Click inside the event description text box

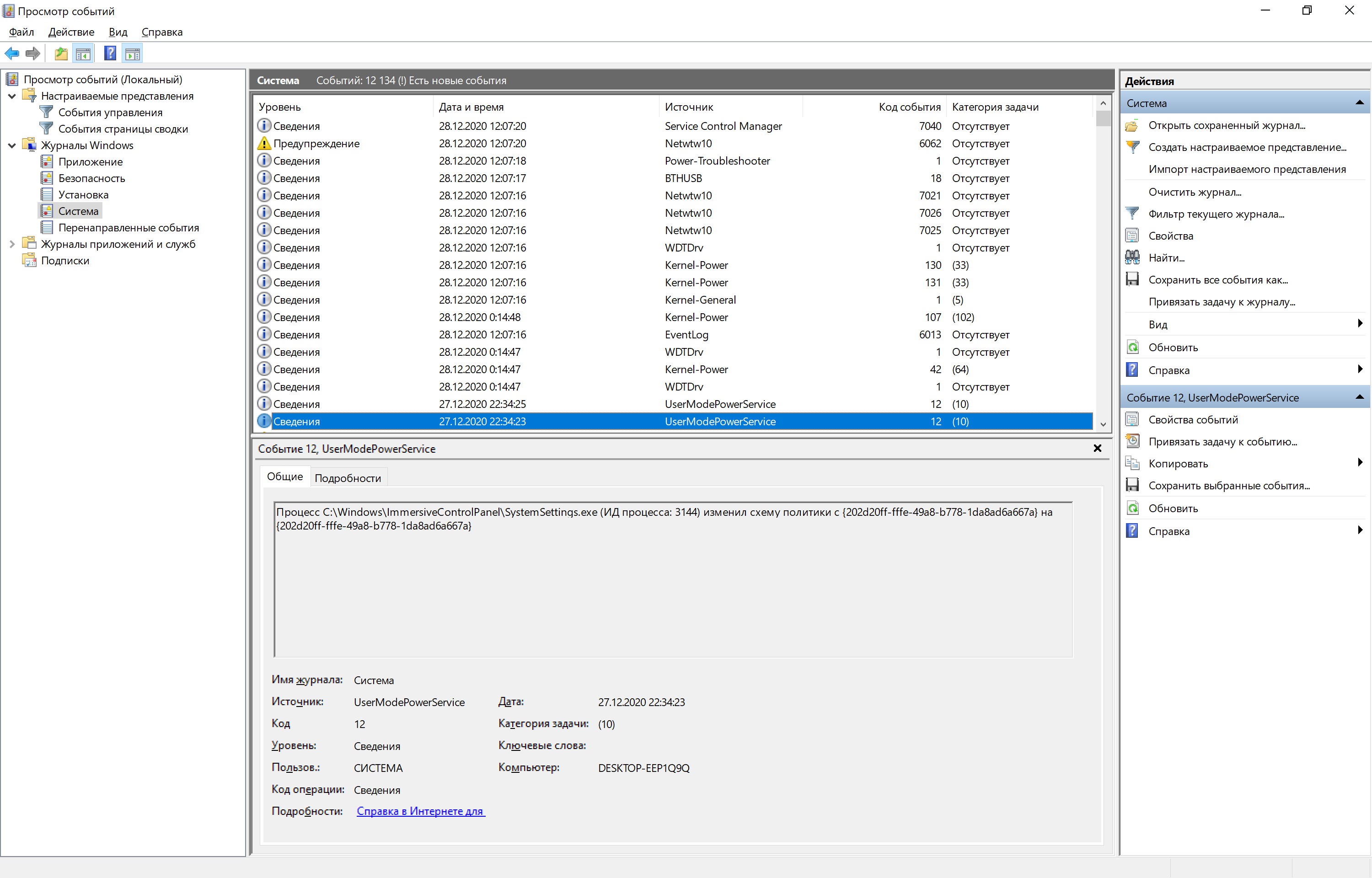[x=673, y=579]
